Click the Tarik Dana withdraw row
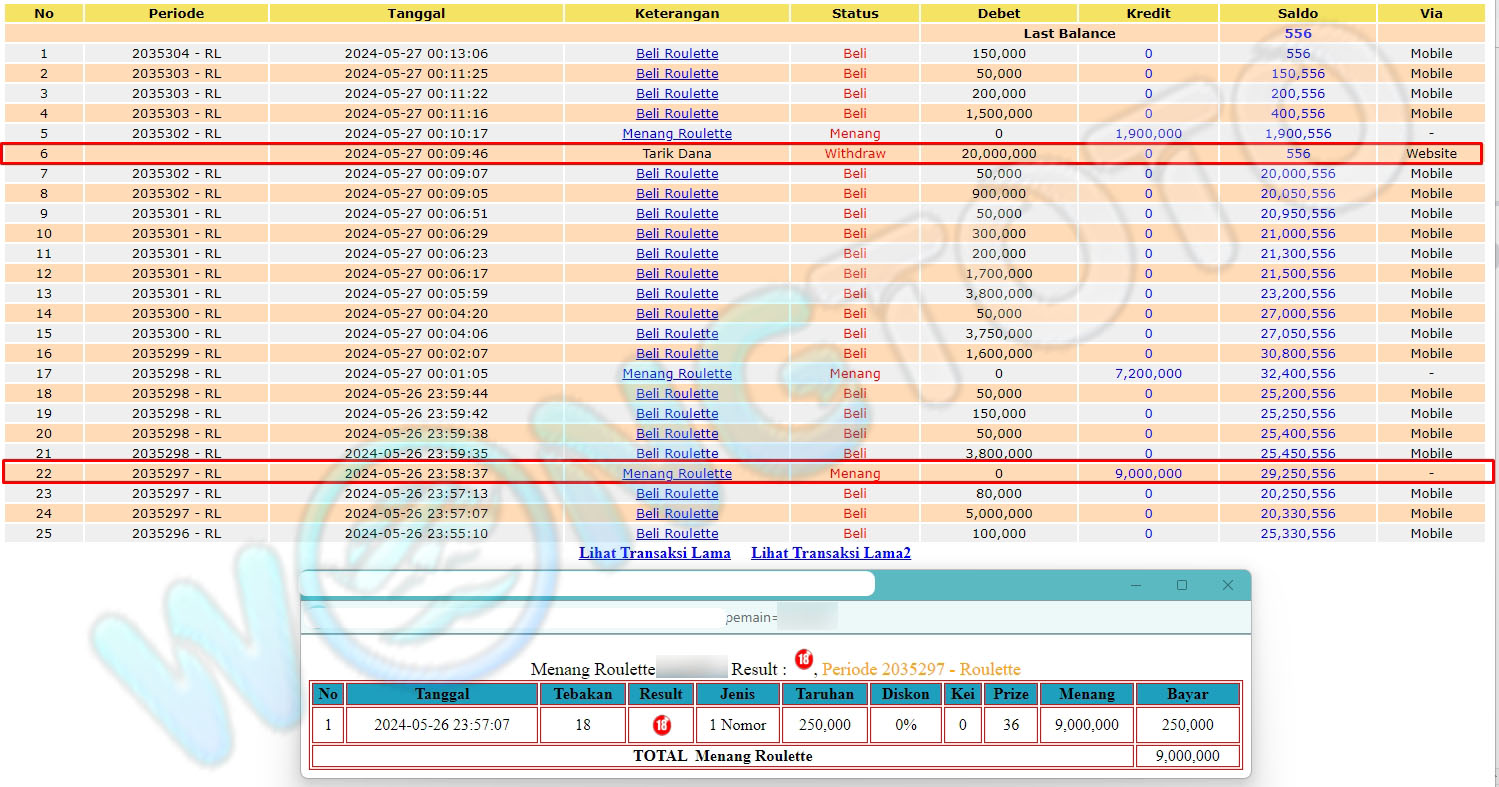1499x787 pixels. [677, 154]
